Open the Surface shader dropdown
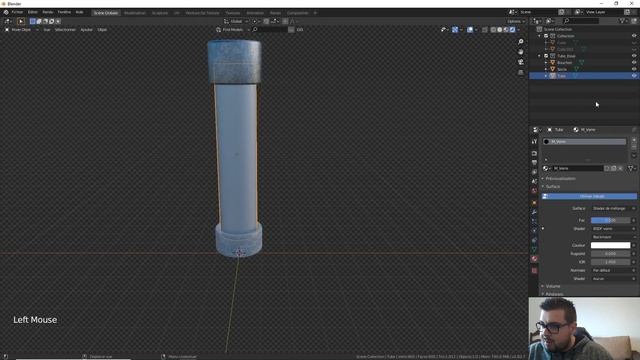This screenshot has width=640, height=360. click(613, 209)
